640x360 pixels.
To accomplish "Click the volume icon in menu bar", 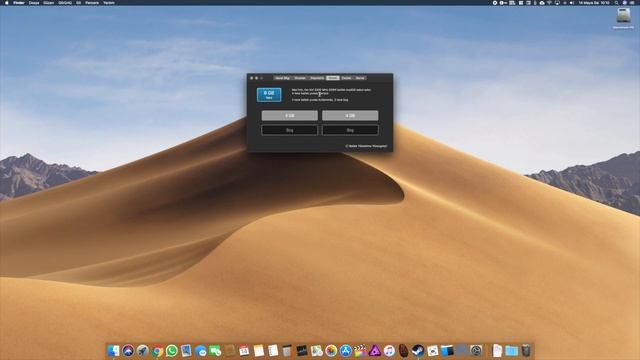I will pos(572,3).
